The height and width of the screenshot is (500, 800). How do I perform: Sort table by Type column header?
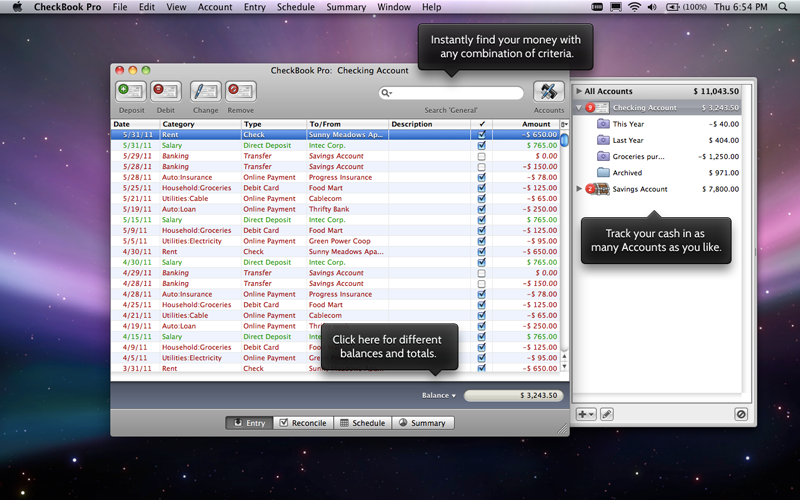(x=274, y=124)
